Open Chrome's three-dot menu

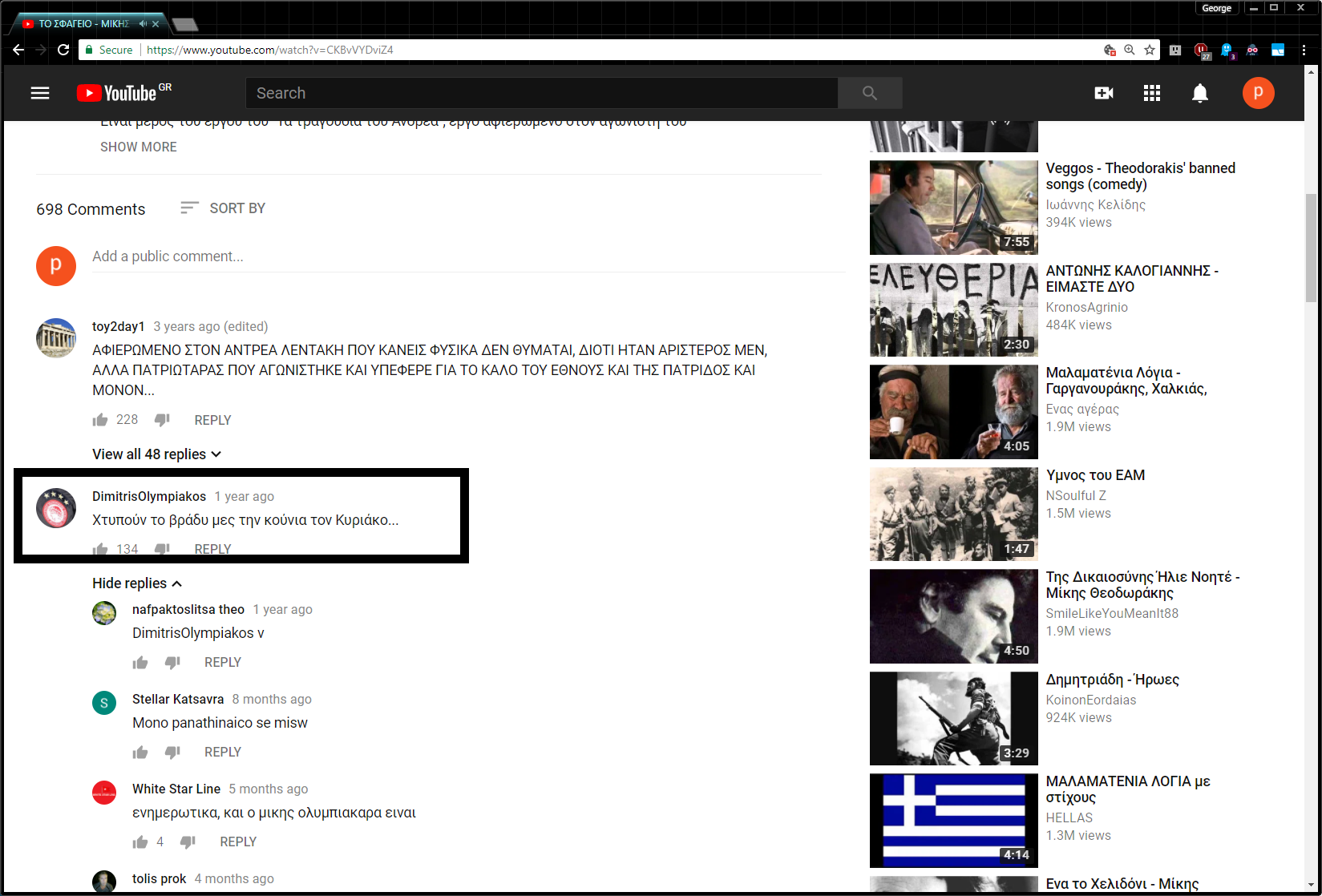[1304, 50]
